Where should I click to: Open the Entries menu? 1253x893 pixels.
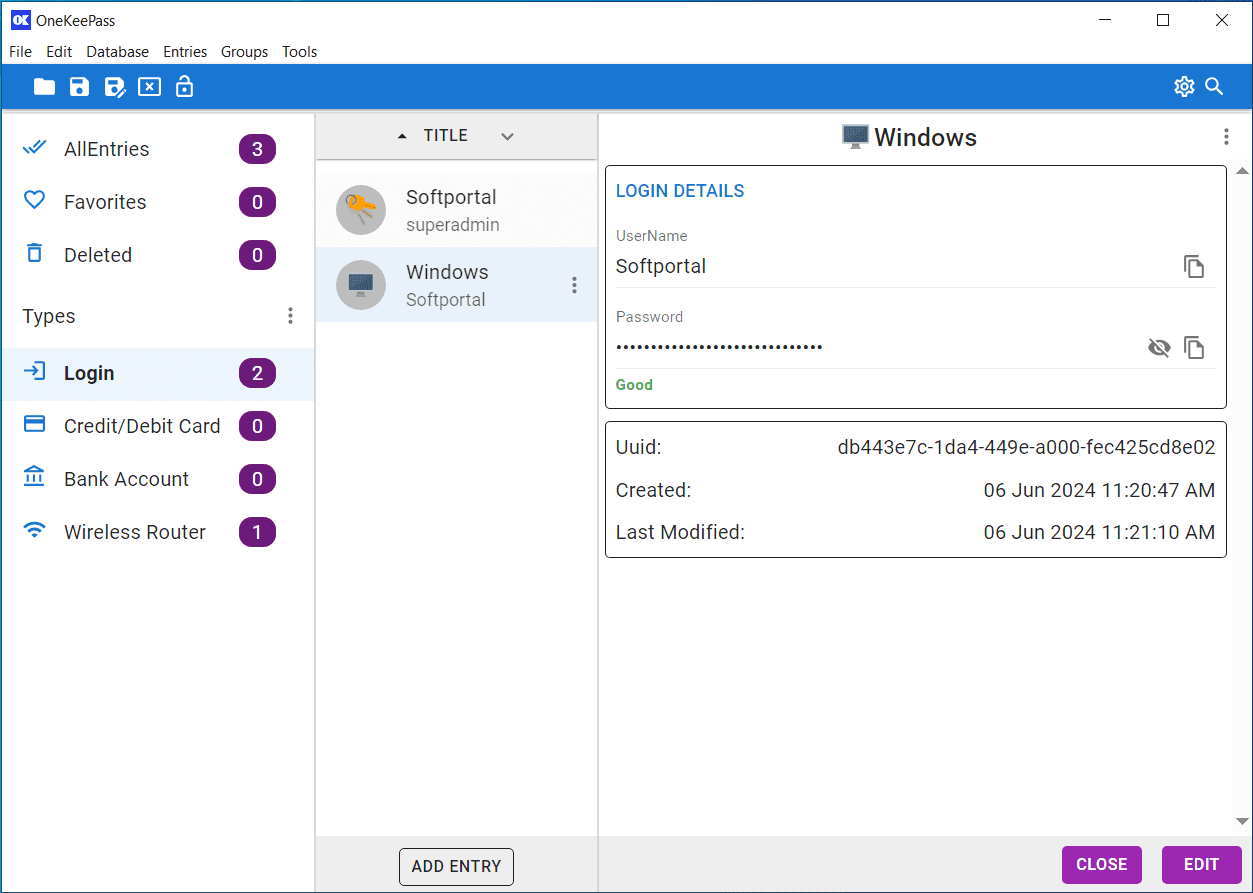pyautogui.click(x=185, y=52)
